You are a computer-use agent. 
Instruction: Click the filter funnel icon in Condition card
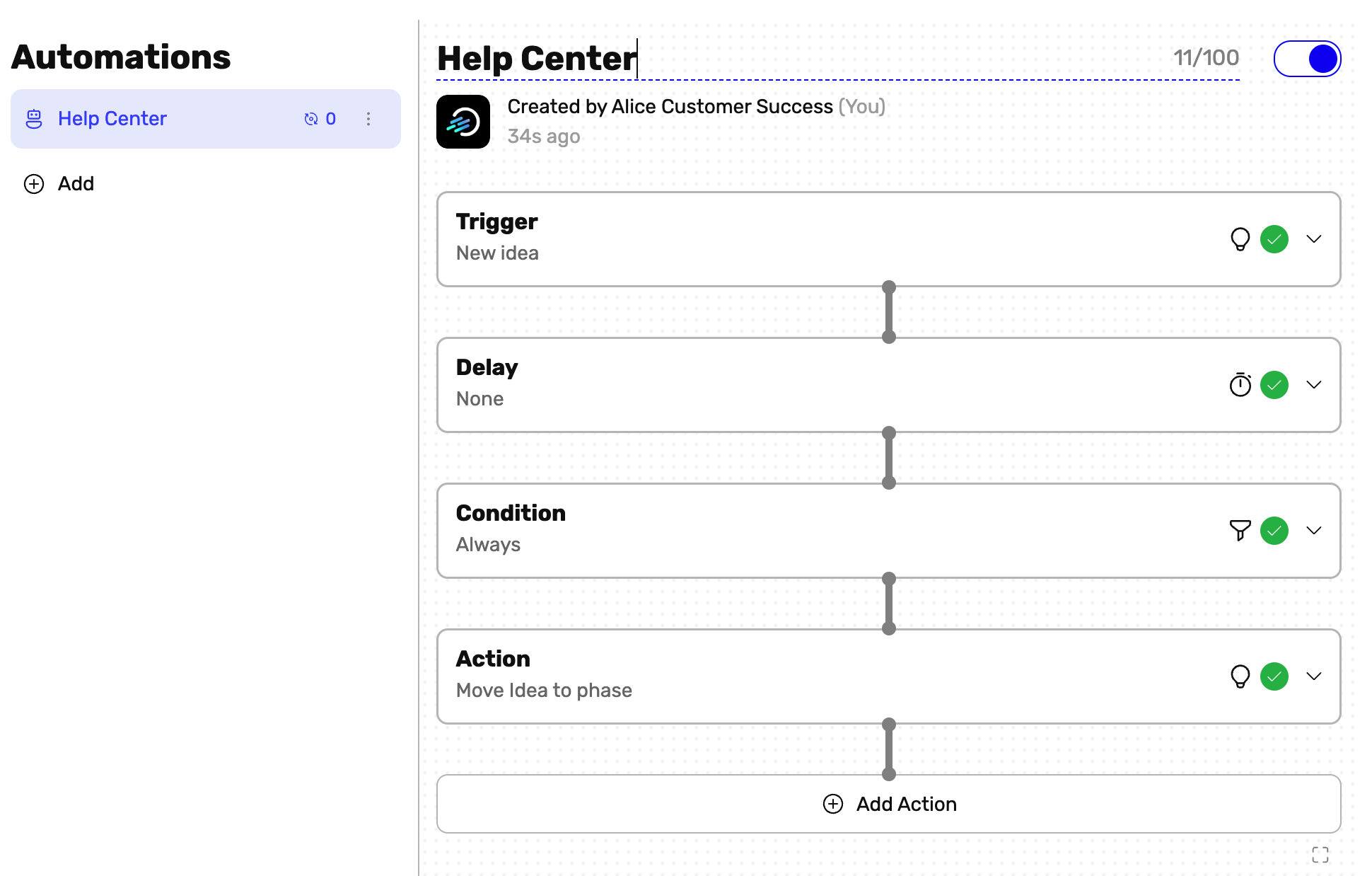click(1240, 531)
